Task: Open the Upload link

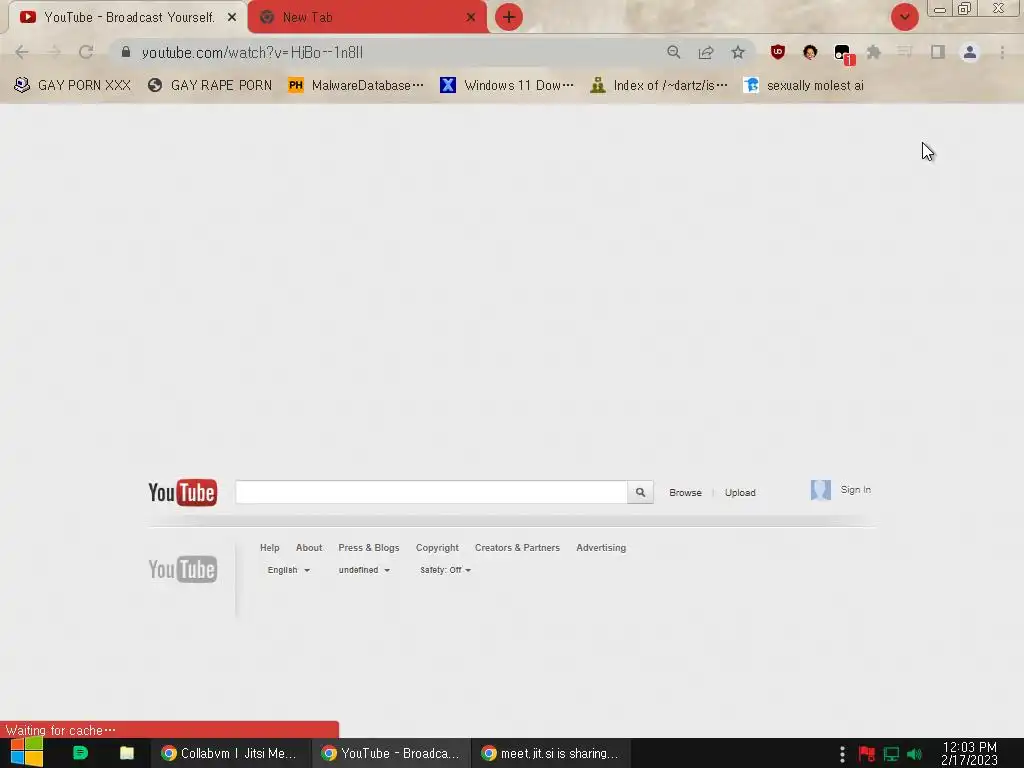Action: coord(740,492)
